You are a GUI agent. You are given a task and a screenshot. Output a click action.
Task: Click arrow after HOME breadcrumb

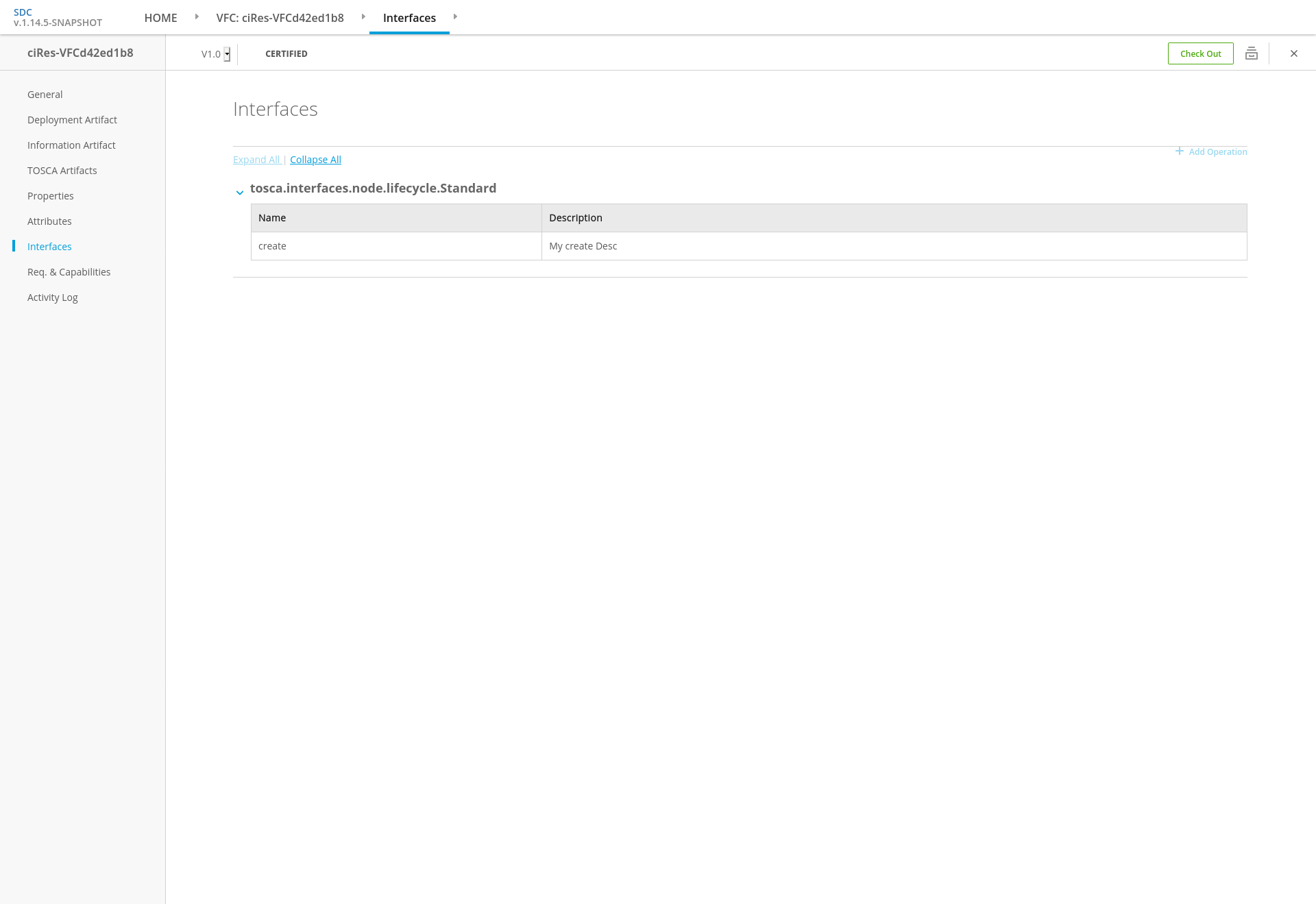(197, 16)
